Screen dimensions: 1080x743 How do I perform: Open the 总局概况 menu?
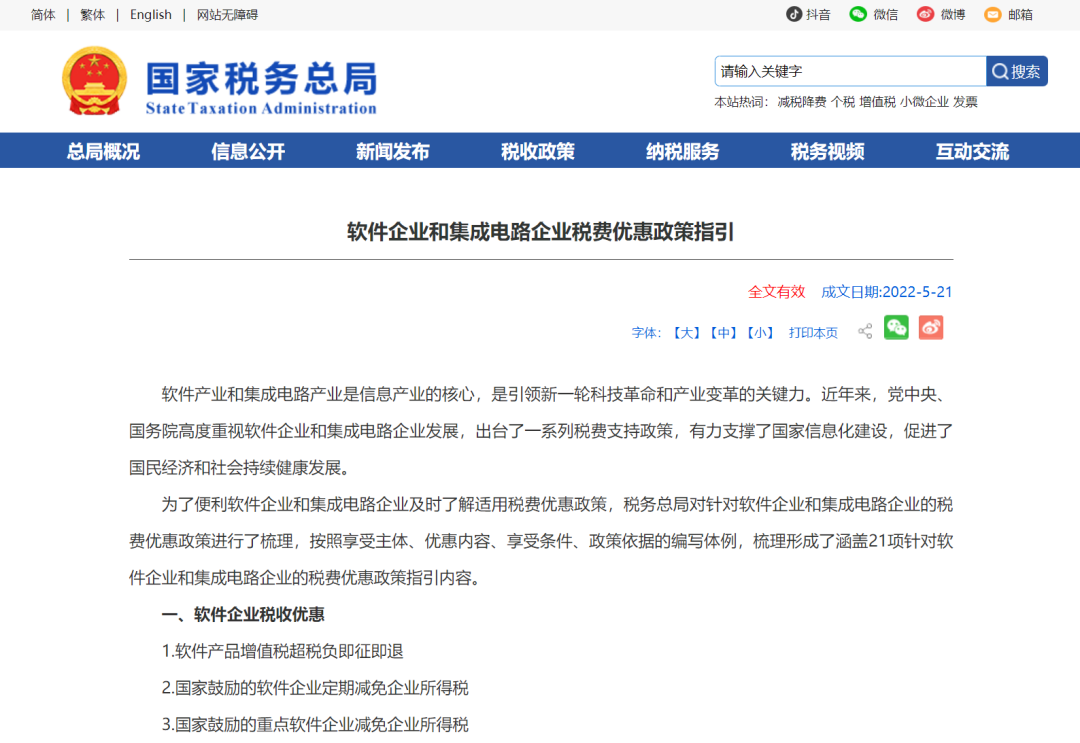click(103, 151)
